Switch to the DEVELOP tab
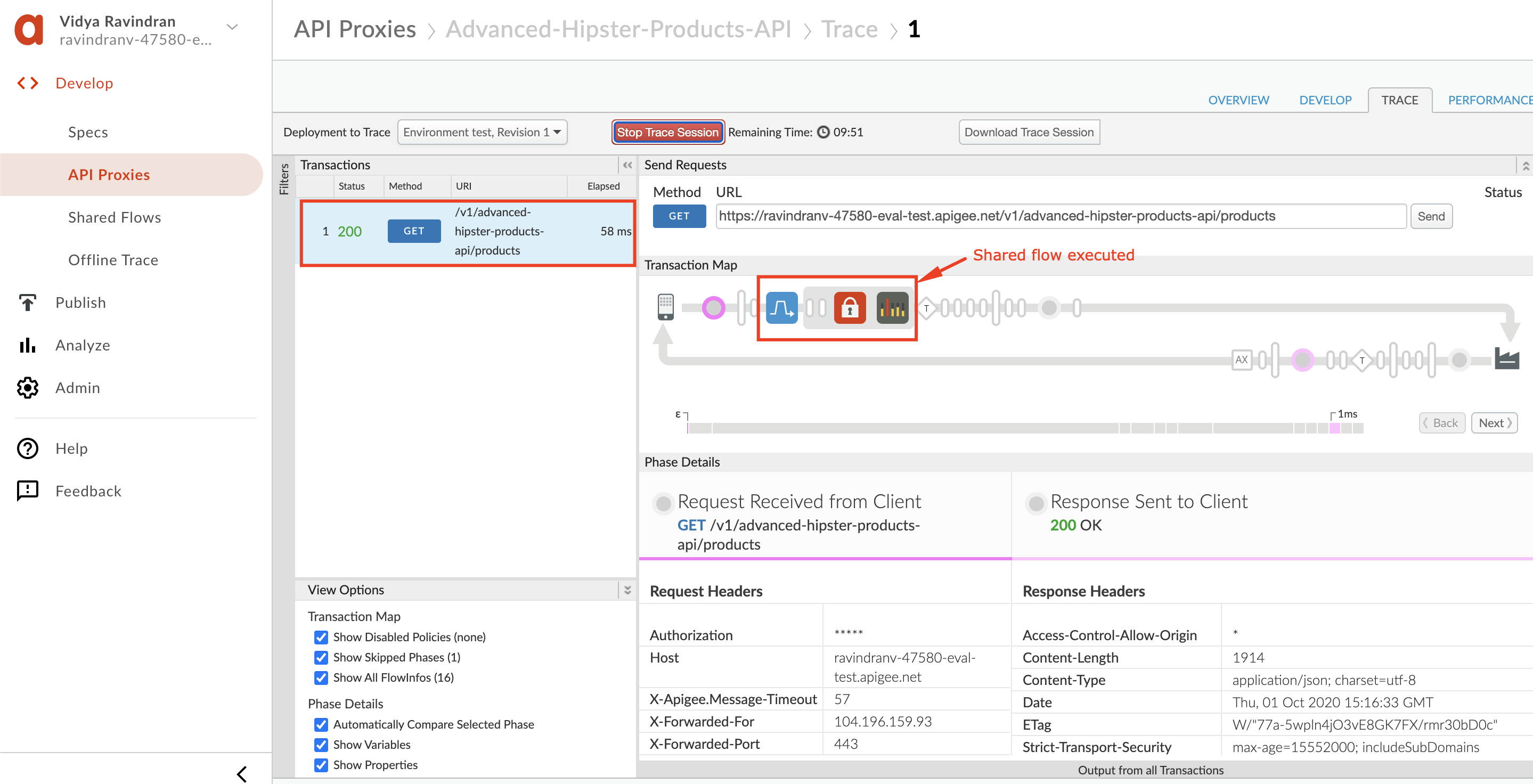1533x784 pixels. (1325, 100)
